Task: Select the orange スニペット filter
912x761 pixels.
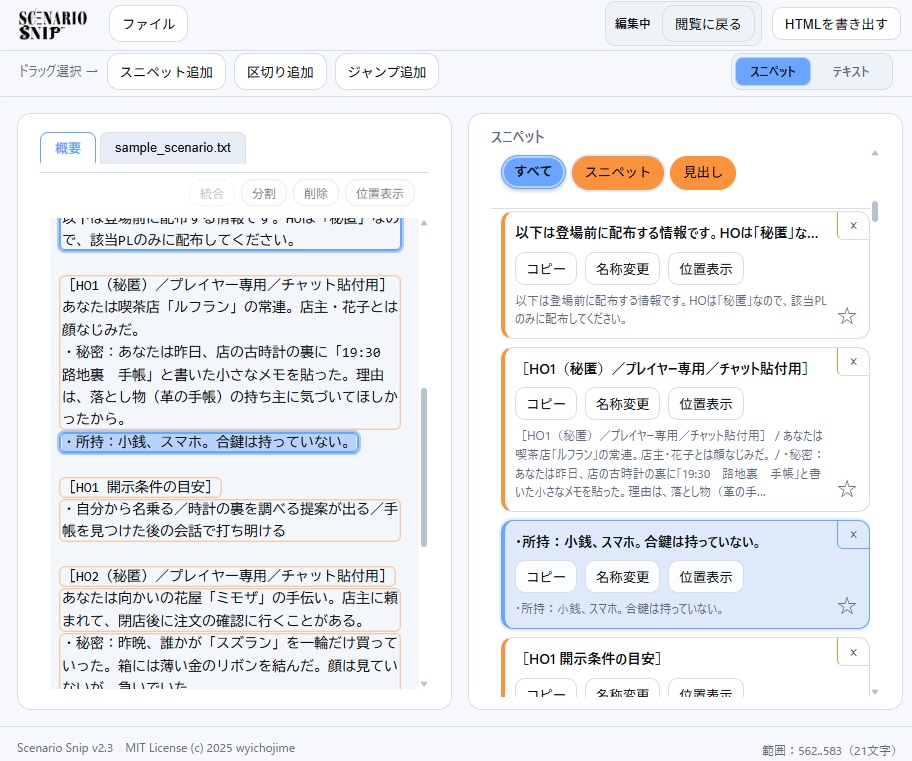Action: 618,172
